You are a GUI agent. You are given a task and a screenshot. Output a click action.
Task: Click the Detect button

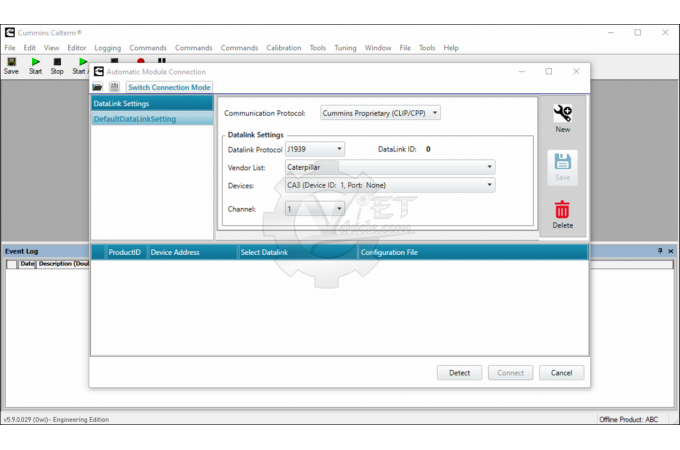coord(459,373)
